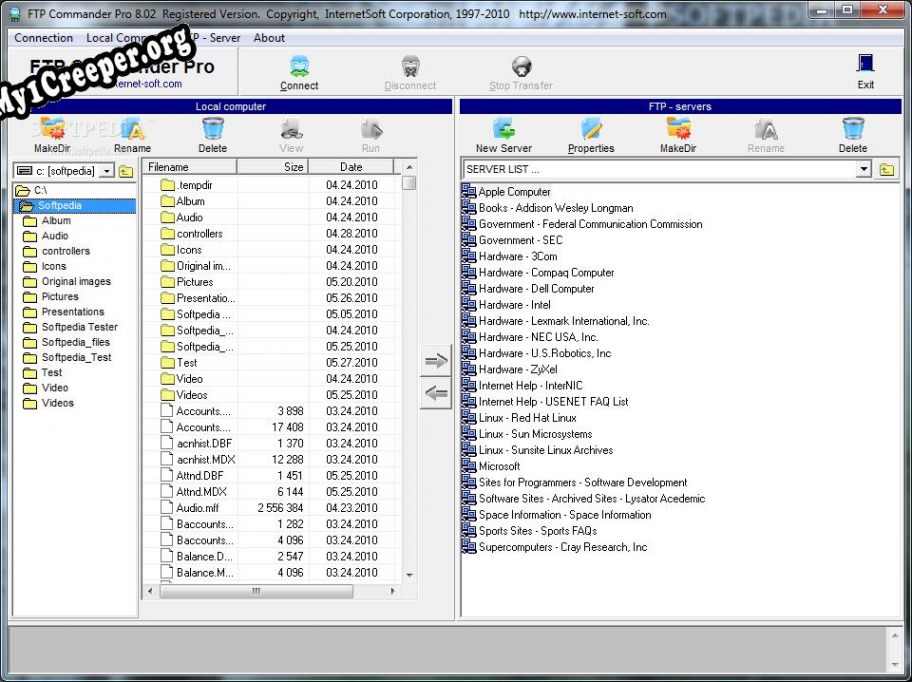The height and width of the screenshot is (682, 912).
Task: Open server Properties icon
Action: [591, 130]
